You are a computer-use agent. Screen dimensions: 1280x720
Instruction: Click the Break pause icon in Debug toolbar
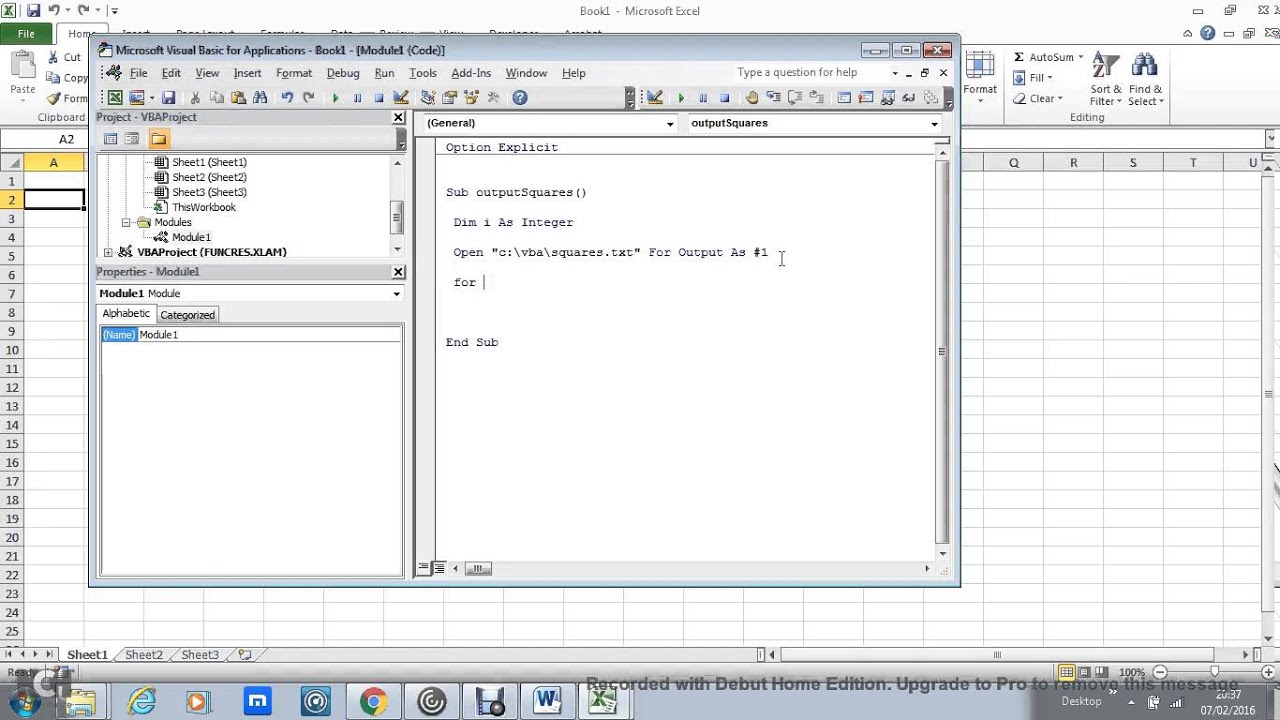click(x=703, y=98)
